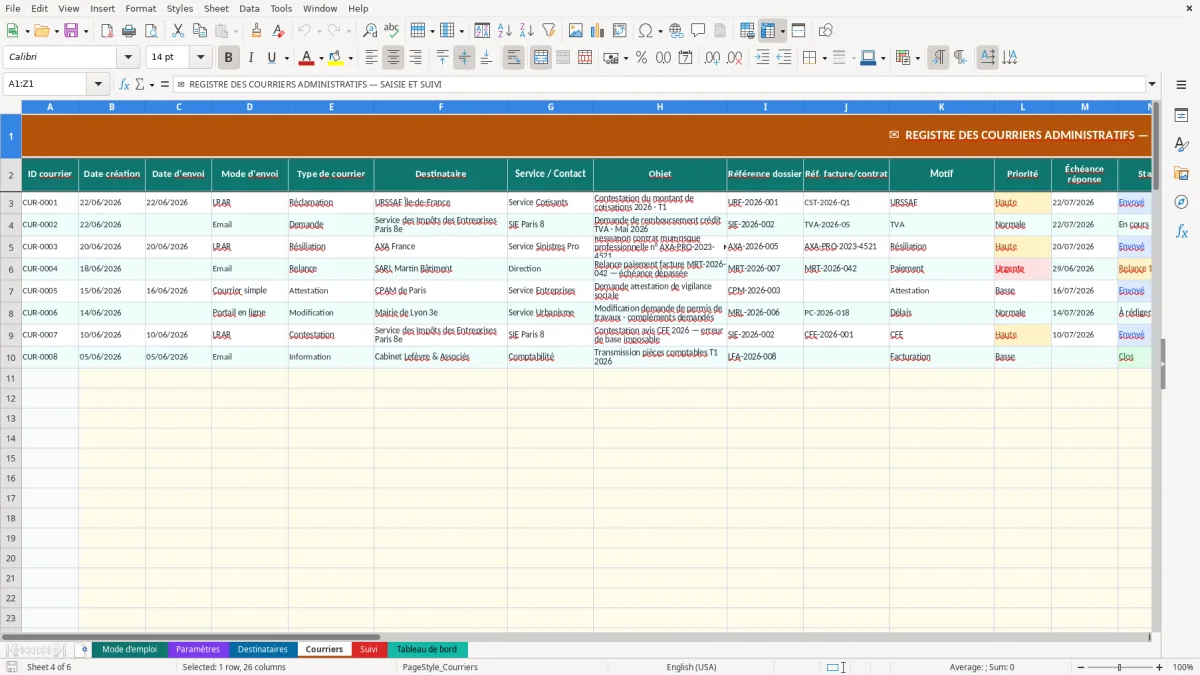Click the Save document icon

pyautogui.click(x=71, y=31)
